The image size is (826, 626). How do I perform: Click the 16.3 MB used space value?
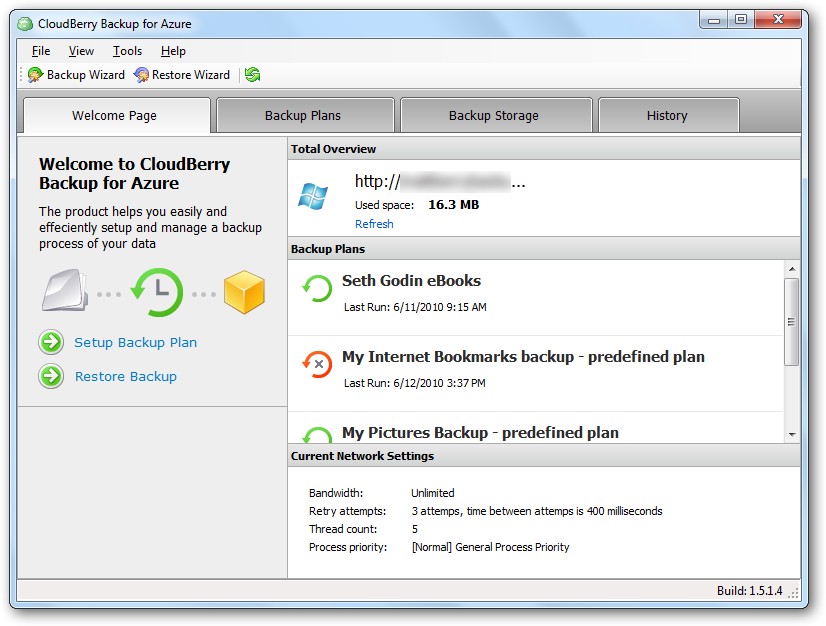coord(454,204)
